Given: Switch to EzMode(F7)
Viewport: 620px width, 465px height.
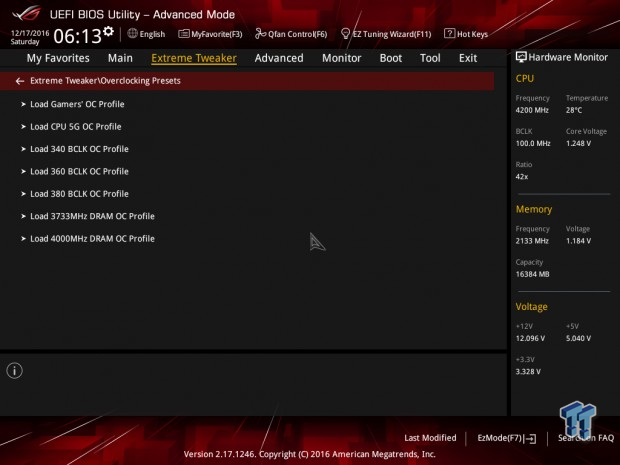Looking at the screenshot, I should [x=499, y=438].
